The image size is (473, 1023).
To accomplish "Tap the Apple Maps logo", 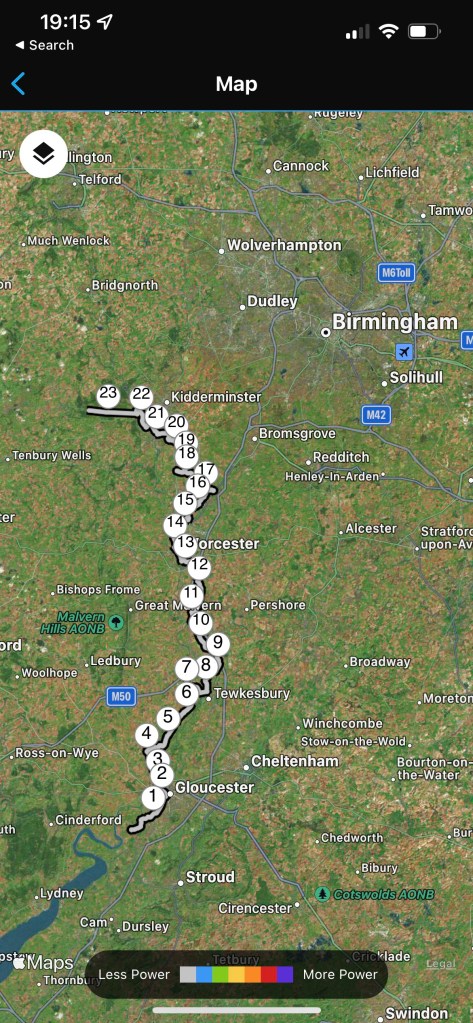I will [x=42, y=963].
